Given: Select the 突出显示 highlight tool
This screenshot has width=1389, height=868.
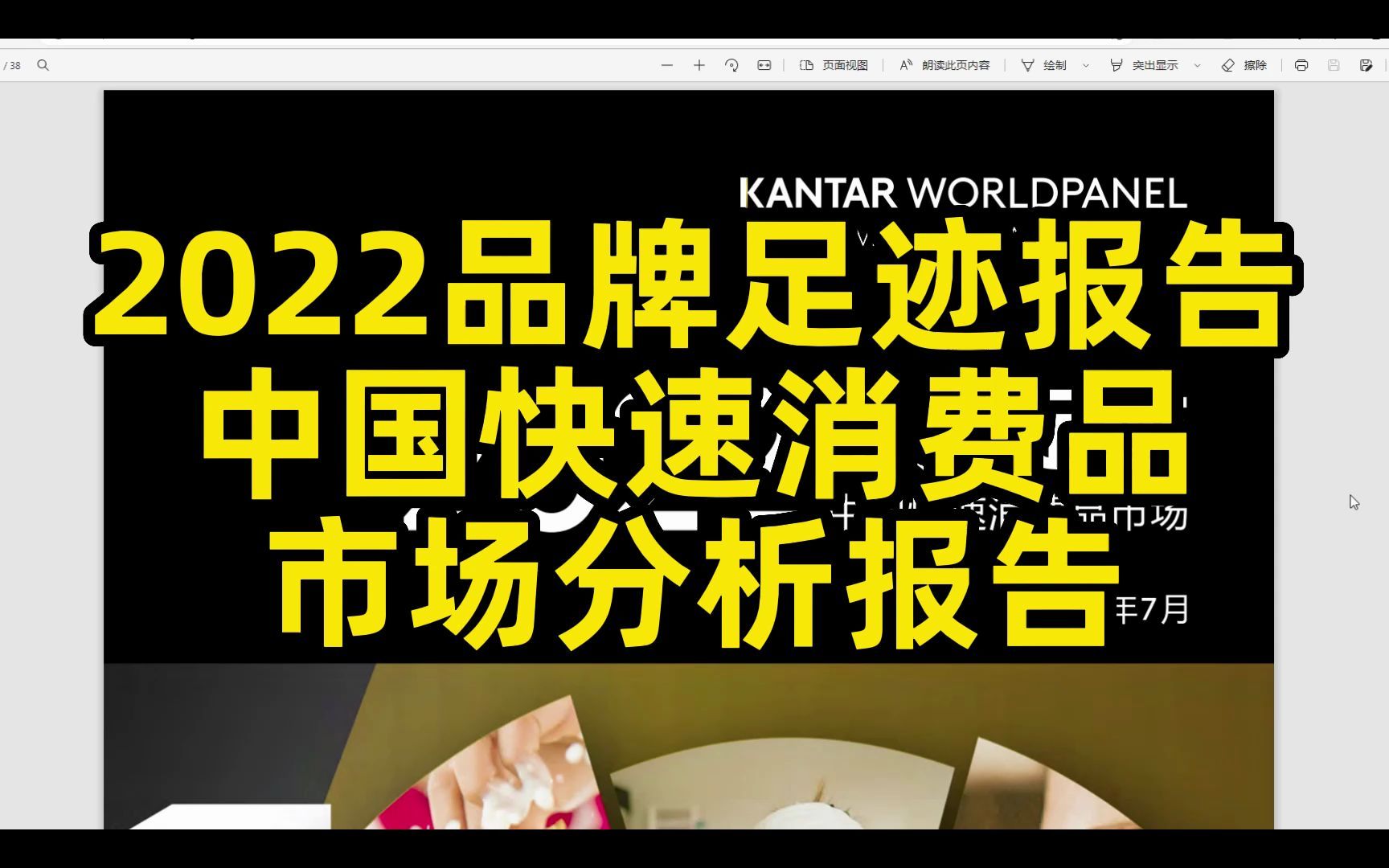Looking at the screenshot, I should [1144, 65].
